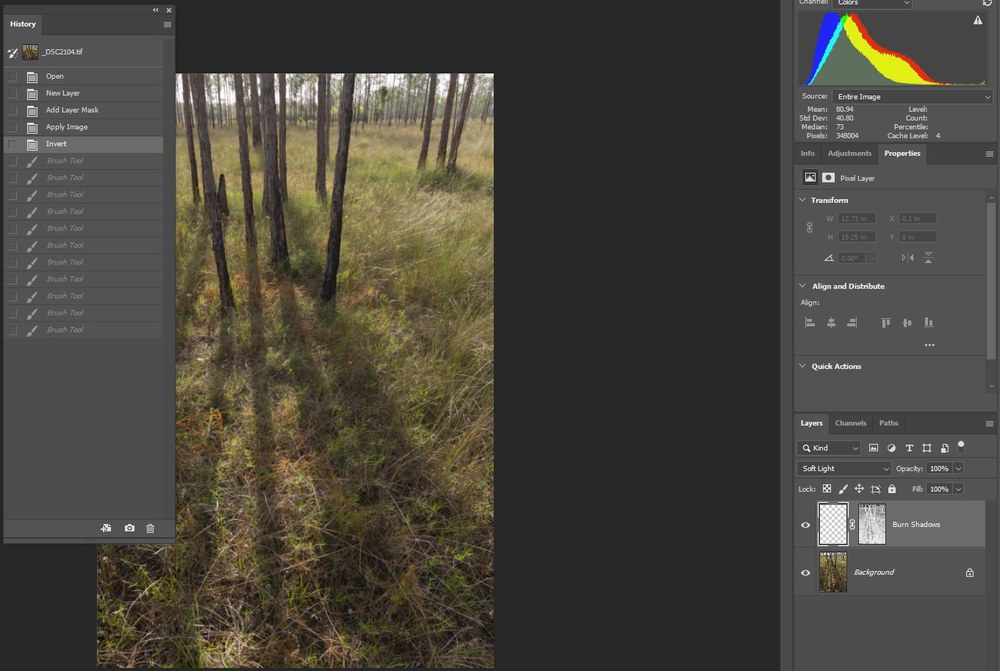The image size is (1000, 671).
Task: Flip vertical in Transform section
Action: [929, 258]
